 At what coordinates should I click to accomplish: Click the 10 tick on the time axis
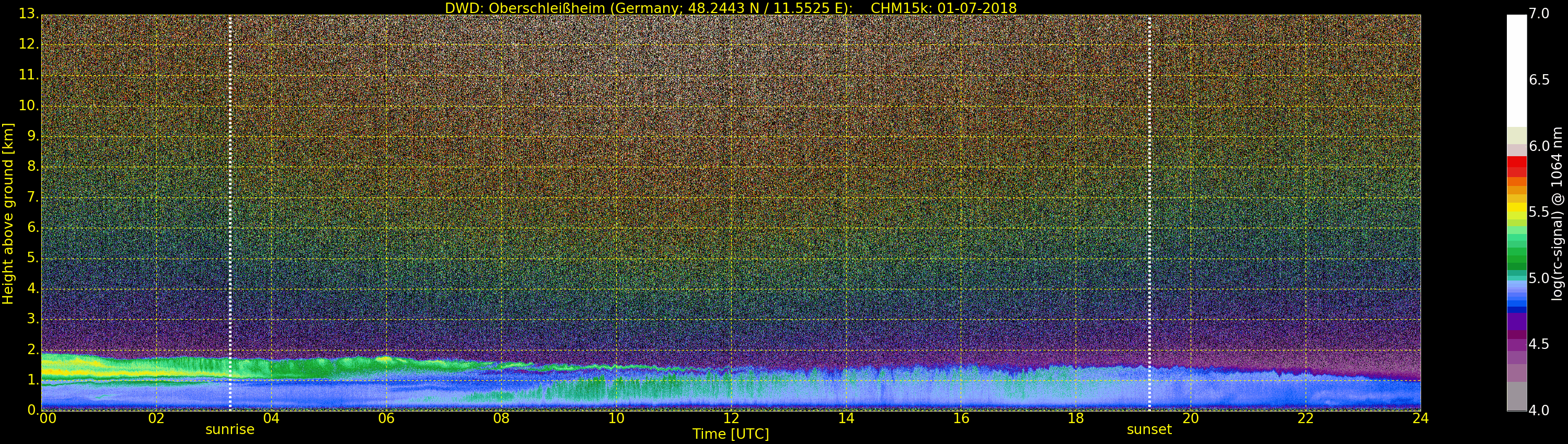[x=616, y=418]
